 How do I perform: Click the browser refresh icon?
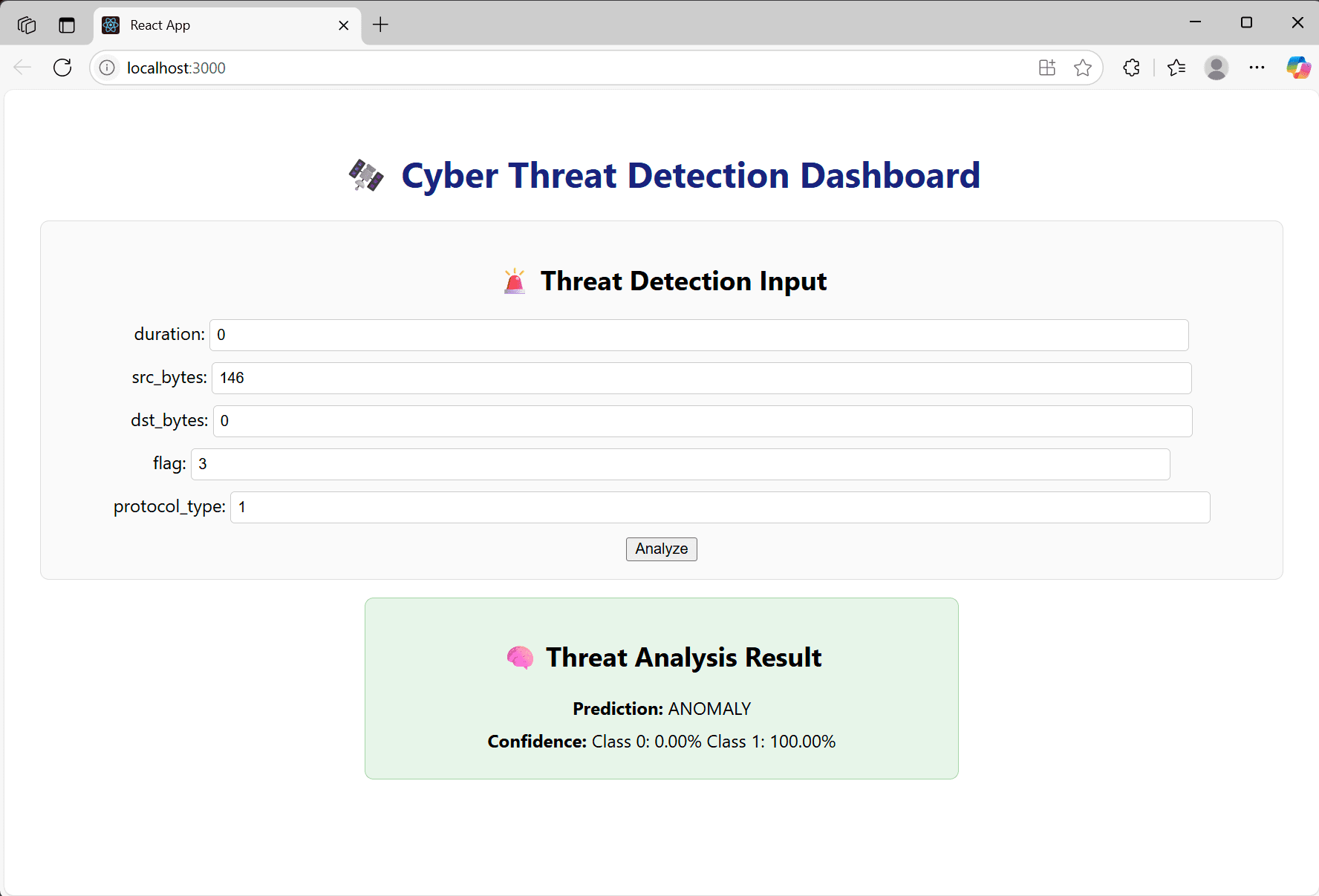(x=62, y=68)
